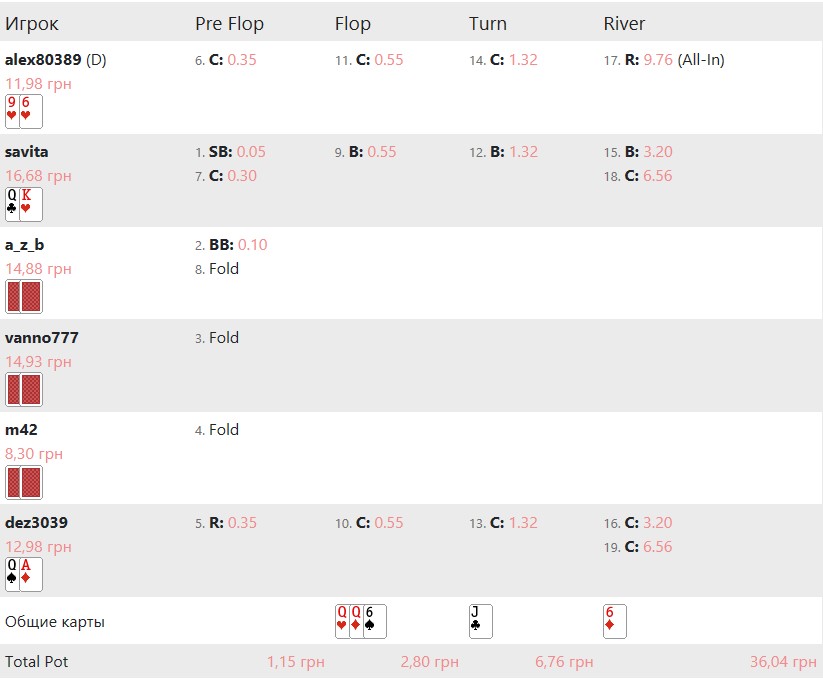
Task: Click the hidden cards of a_z_b
Action: coord(24,296)
